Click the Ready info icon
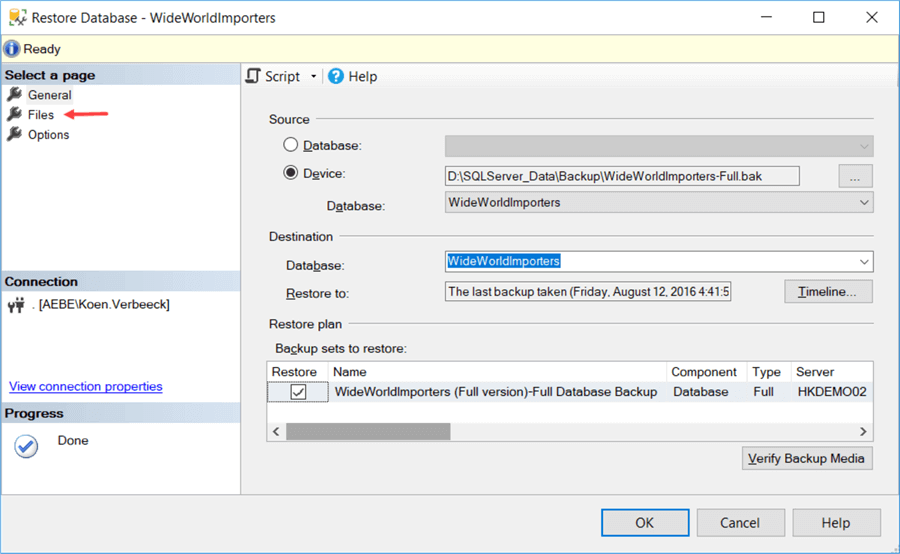Screen dimensions: 900x554 pos(11,49)
